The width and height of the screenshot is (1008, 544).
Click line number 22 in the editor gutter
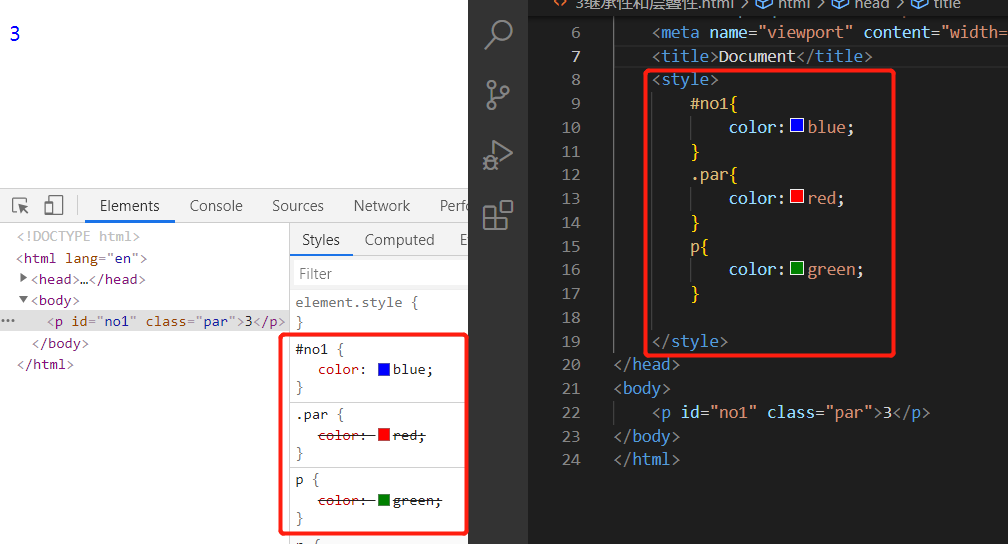click(571, 413)
